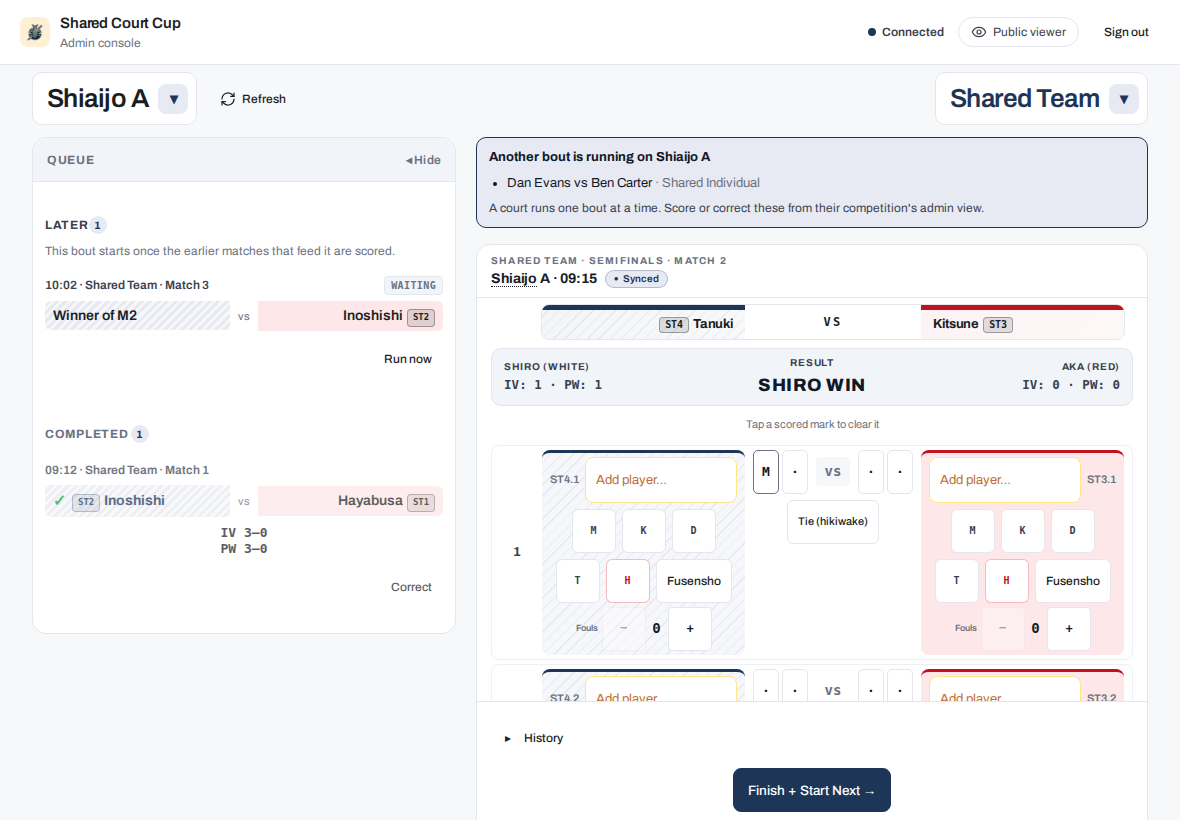Score D (do) for white ST4.1

pos(693,531)
